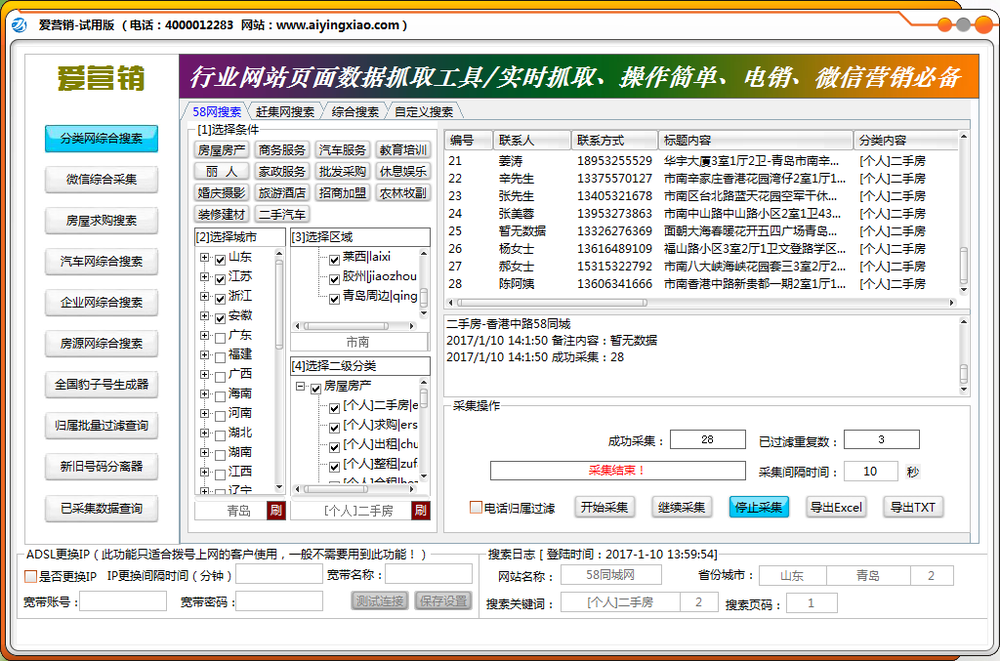
Task: Click the IP更换间隔时间 input field
Action: tap(279, 574)
